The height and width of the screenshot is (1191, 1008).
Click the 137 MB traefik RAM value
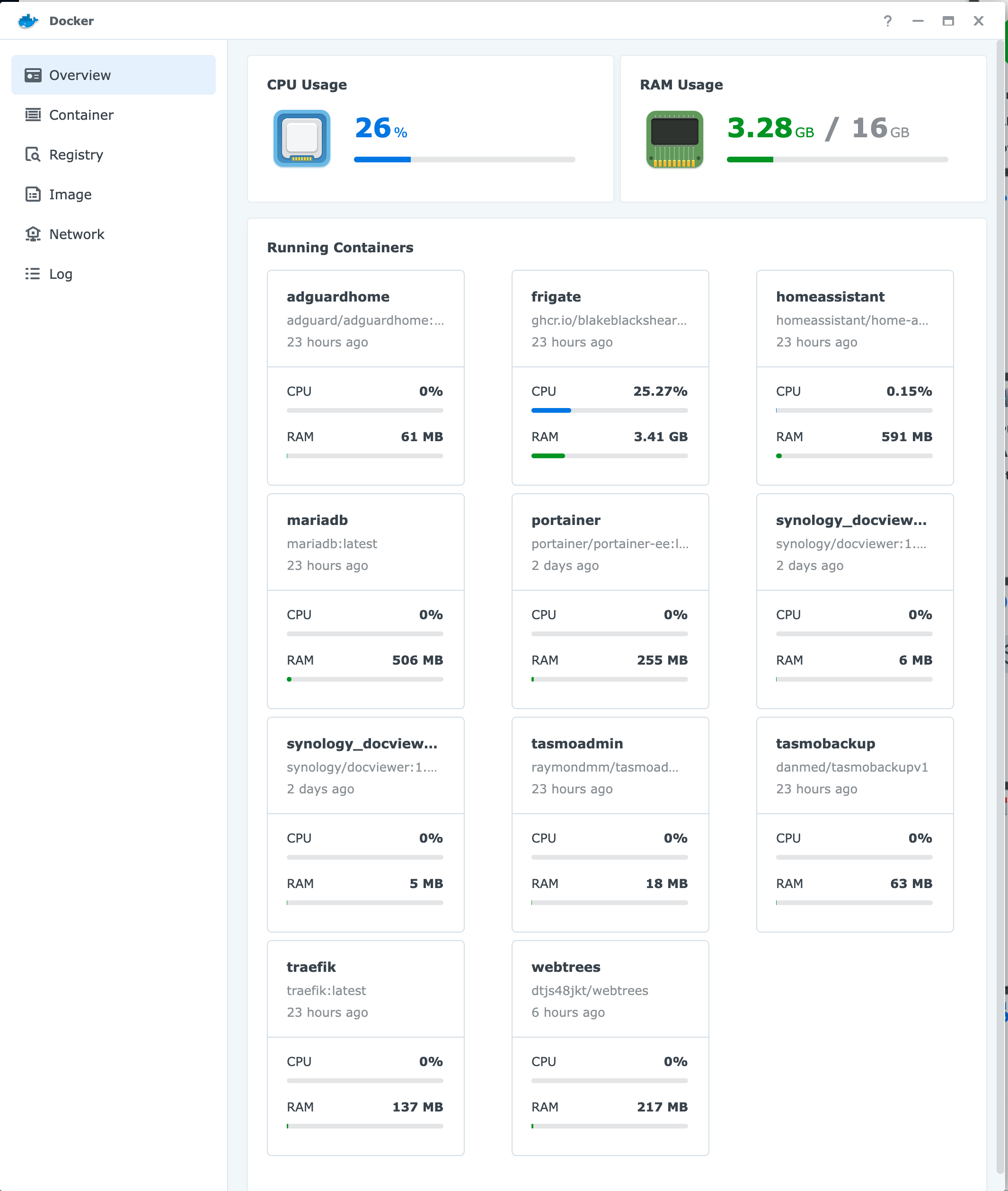[418, 1107]
